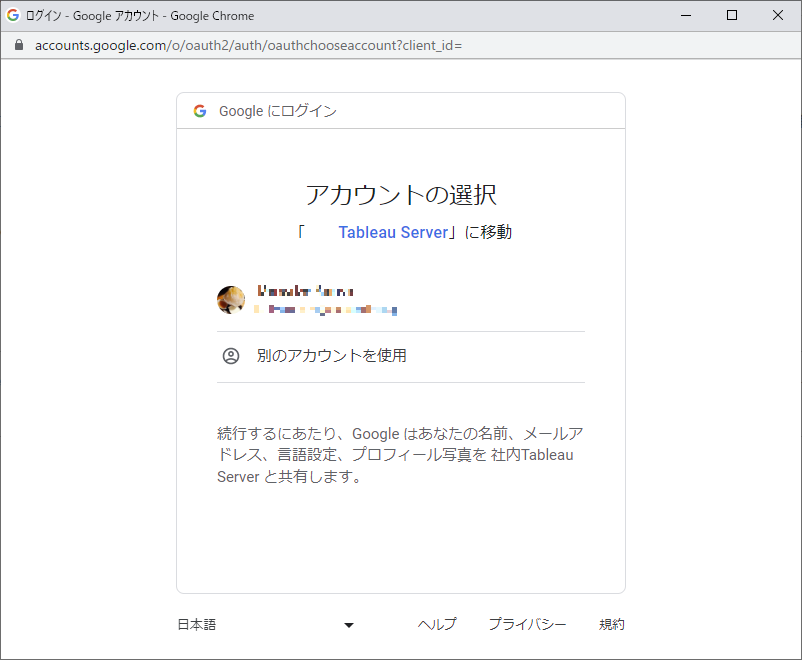This screenshot has width=802, height=660.
Task: Minimize the Chrome window
Action: [686, 15]
